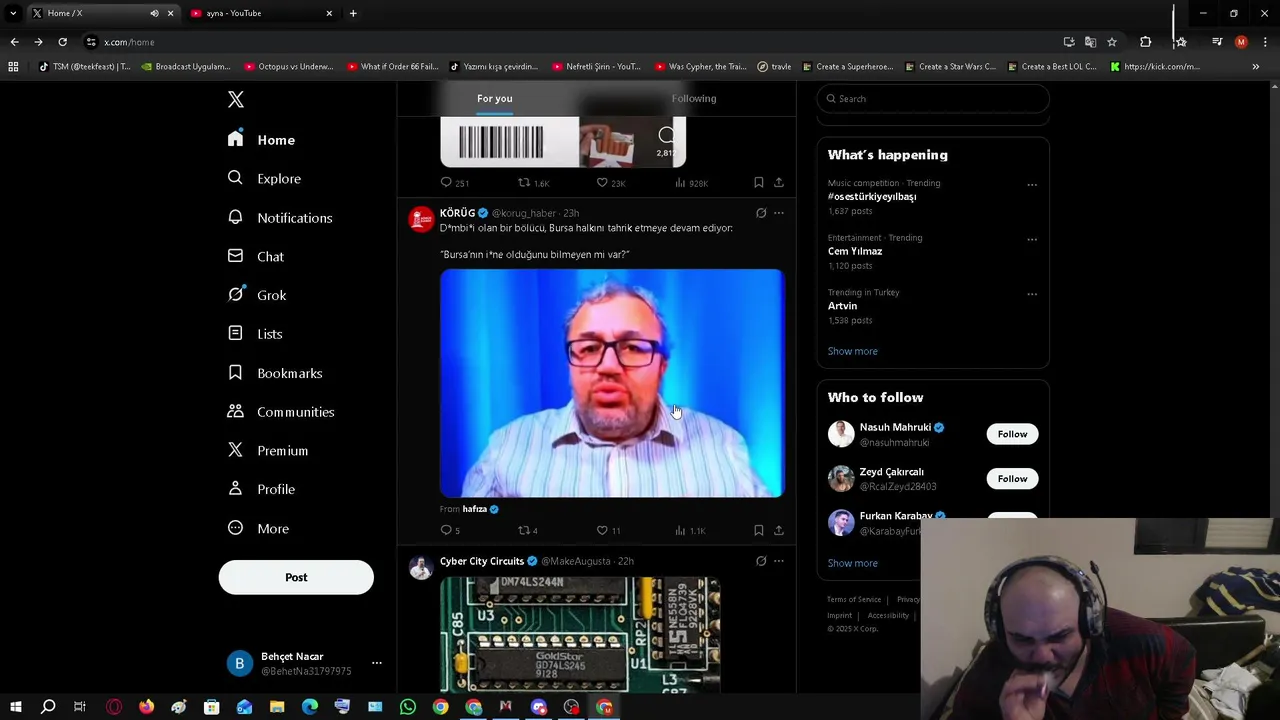1280x720 pixels.
Task: Open Notifications in the sidebar
Action: click(x=280, y=217)
